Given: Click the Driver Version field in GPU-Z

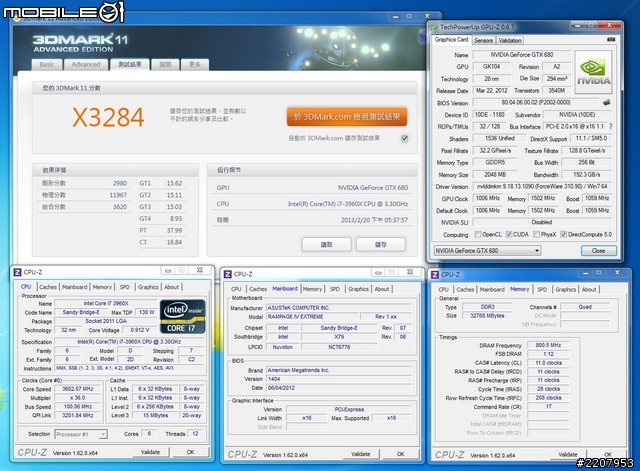Looking at the screenshot, I should [x=542, y=187].
